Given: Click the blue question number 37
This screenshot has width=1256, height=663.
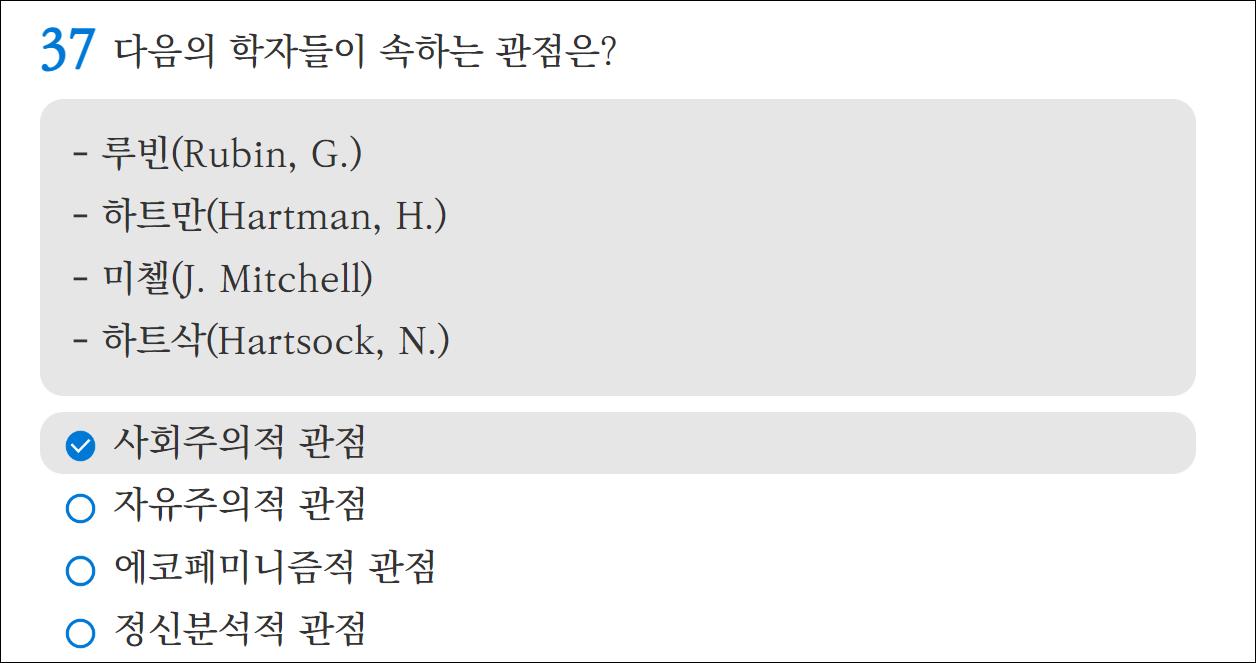Looking at the screenshot, I should [67, 51].
